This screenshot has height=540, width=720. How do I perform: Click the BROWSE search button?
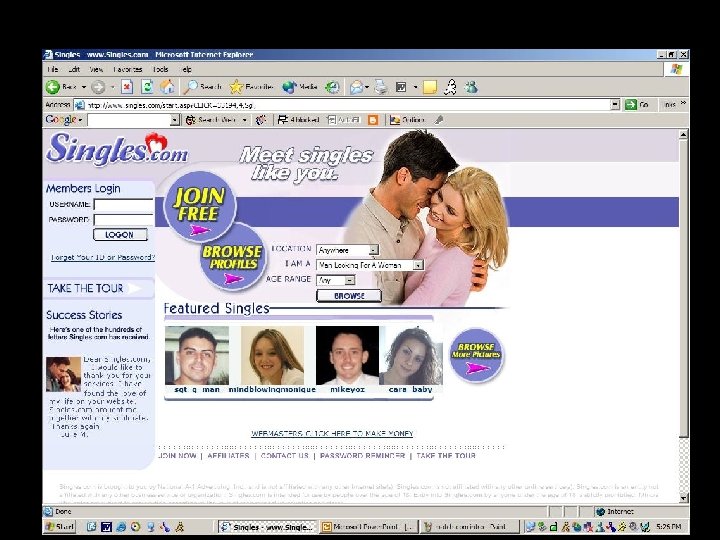tap(349, 296)
